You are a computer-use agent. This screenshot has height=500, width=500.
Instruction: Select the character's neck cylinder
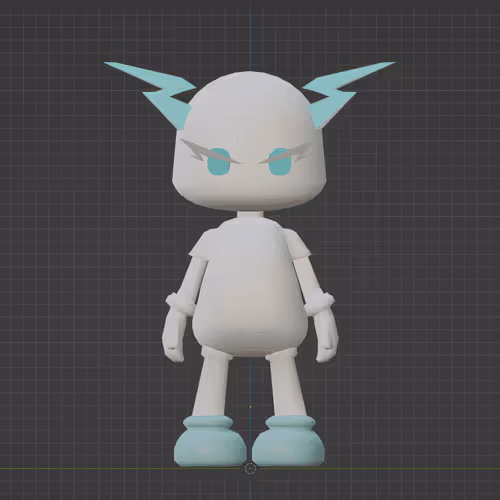coord(250,215)
